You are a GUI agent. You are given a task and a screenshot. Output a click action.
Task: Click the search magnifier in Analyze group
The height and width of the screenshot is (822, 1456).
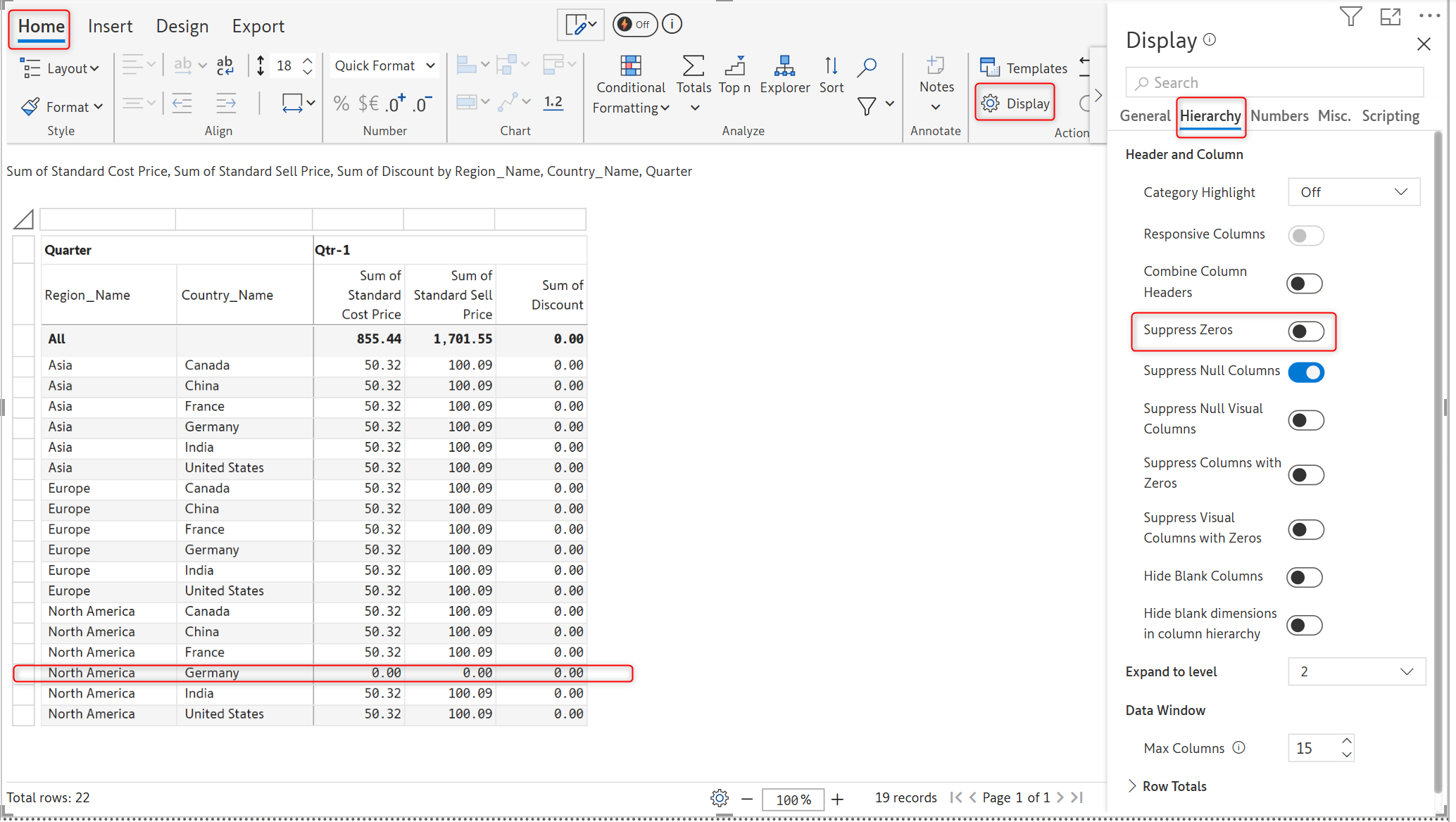point(867,68)
